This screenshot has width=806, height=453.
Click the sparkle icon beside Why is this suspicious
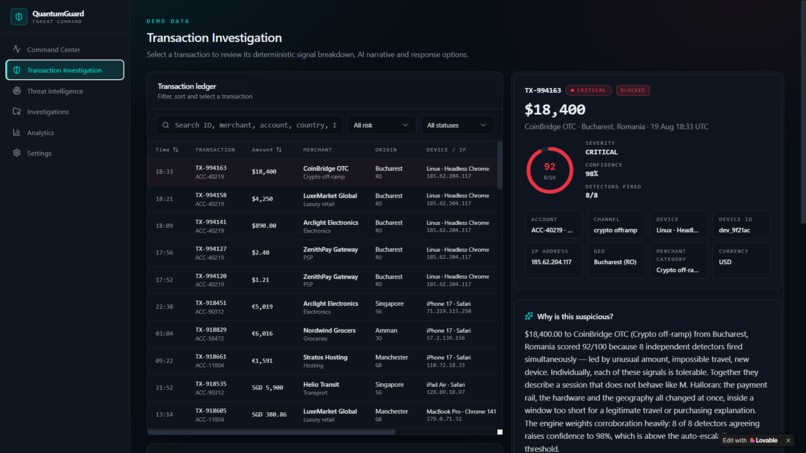528,316
